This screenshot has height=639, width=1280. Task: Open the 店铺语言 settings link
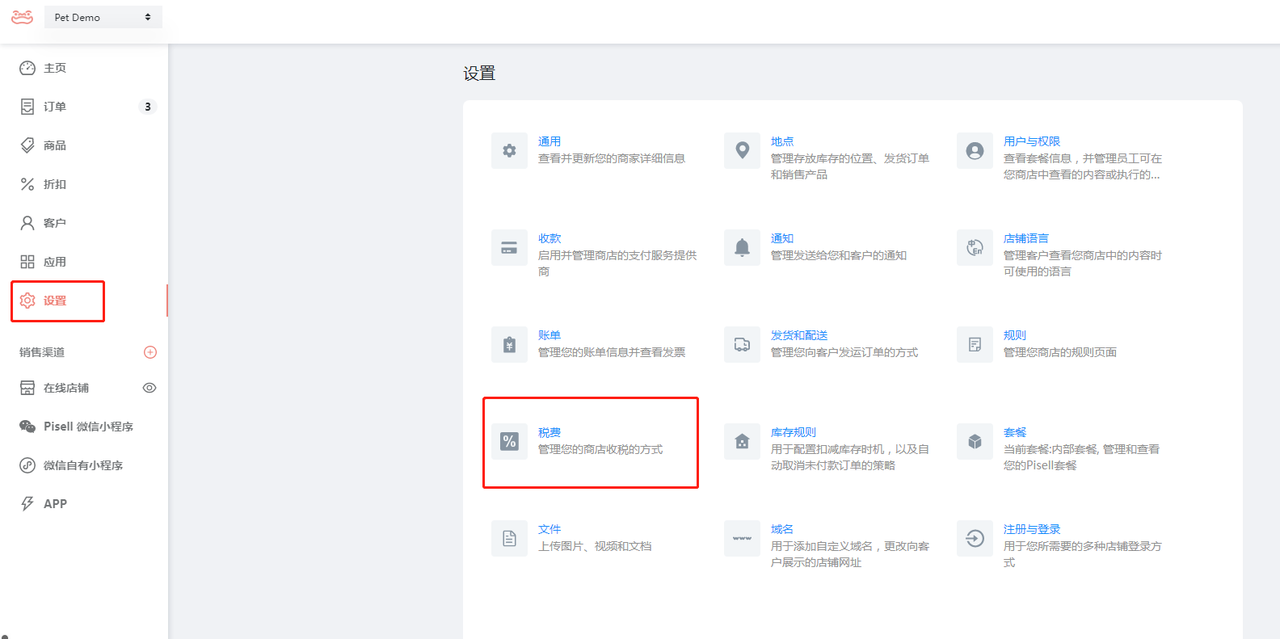[x=1026, y=239]
